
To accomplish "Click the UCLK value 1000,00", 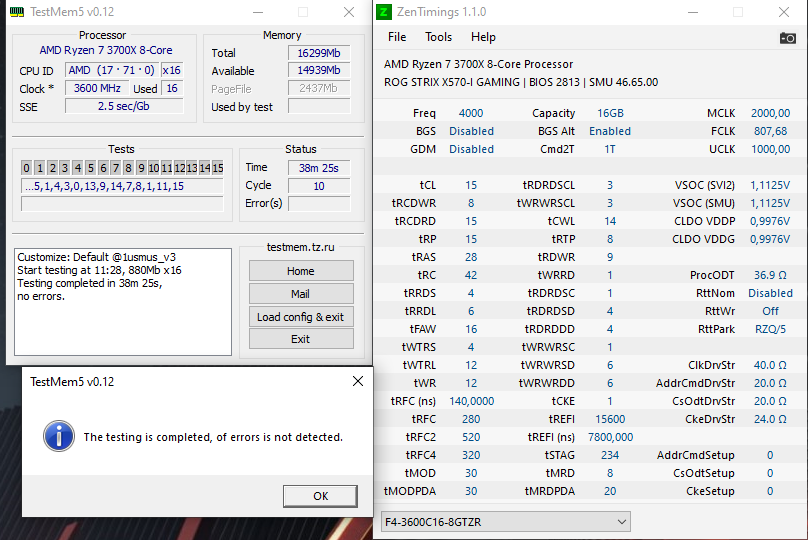I will [x=770, y=149].
